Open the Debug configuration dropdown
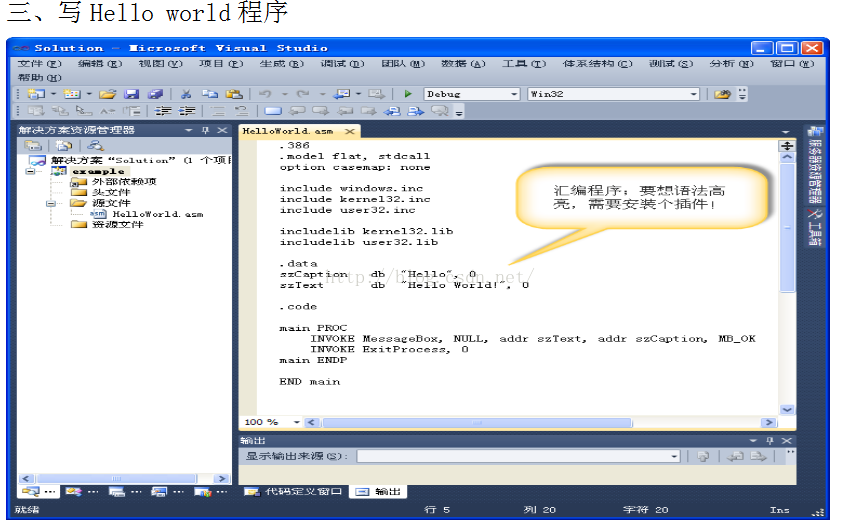This screenshot has width=841, height=532. tap(514, 94)
